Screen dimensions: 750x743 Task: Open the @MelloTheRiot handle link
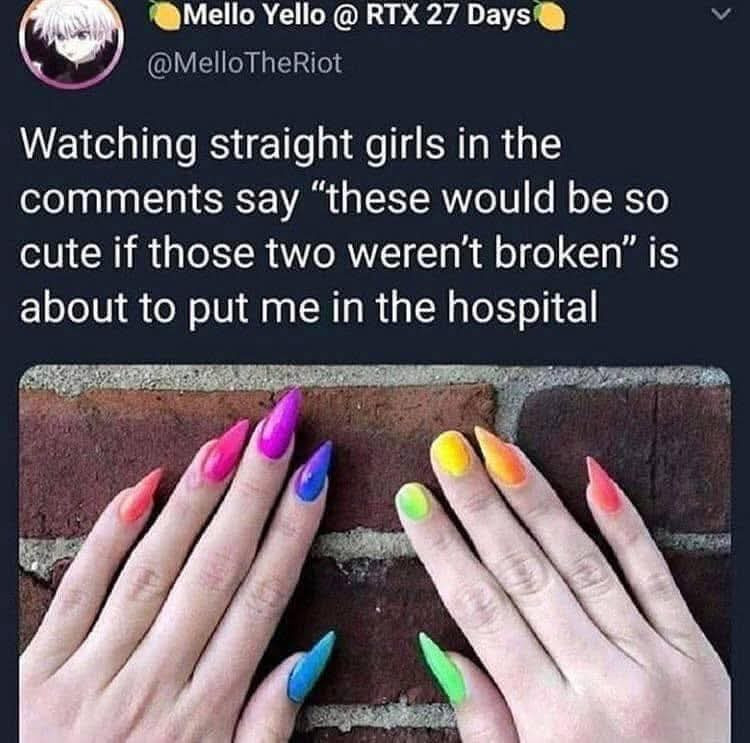[x=245, y=63]
